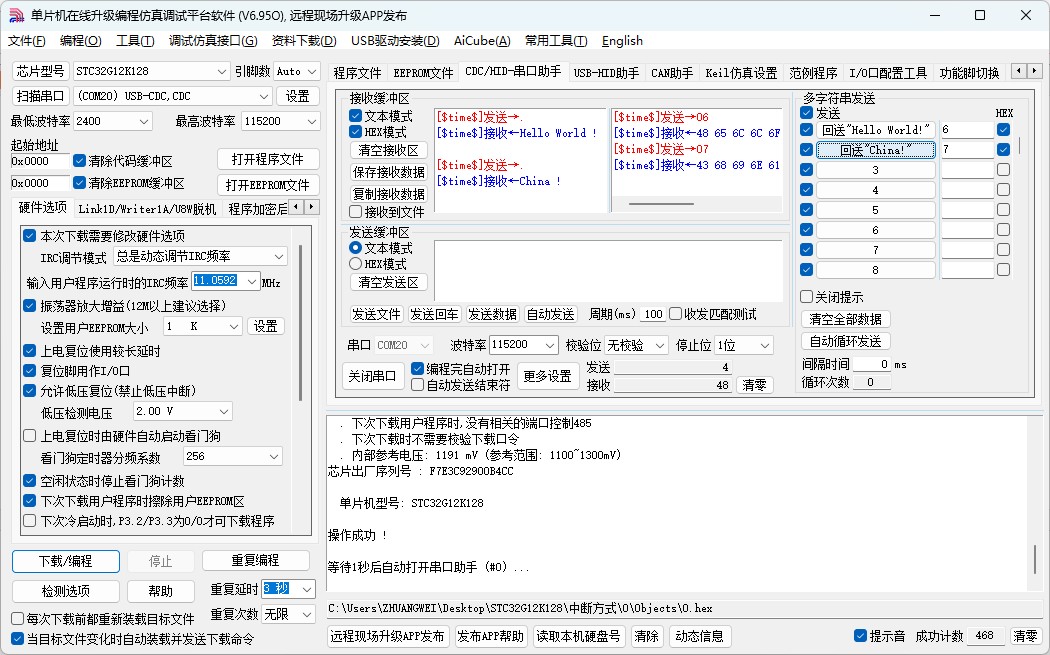Toggle HEX checkbox for 回送"China!" row
This screenshot has width=1050, height=655.
(1003, 149)
